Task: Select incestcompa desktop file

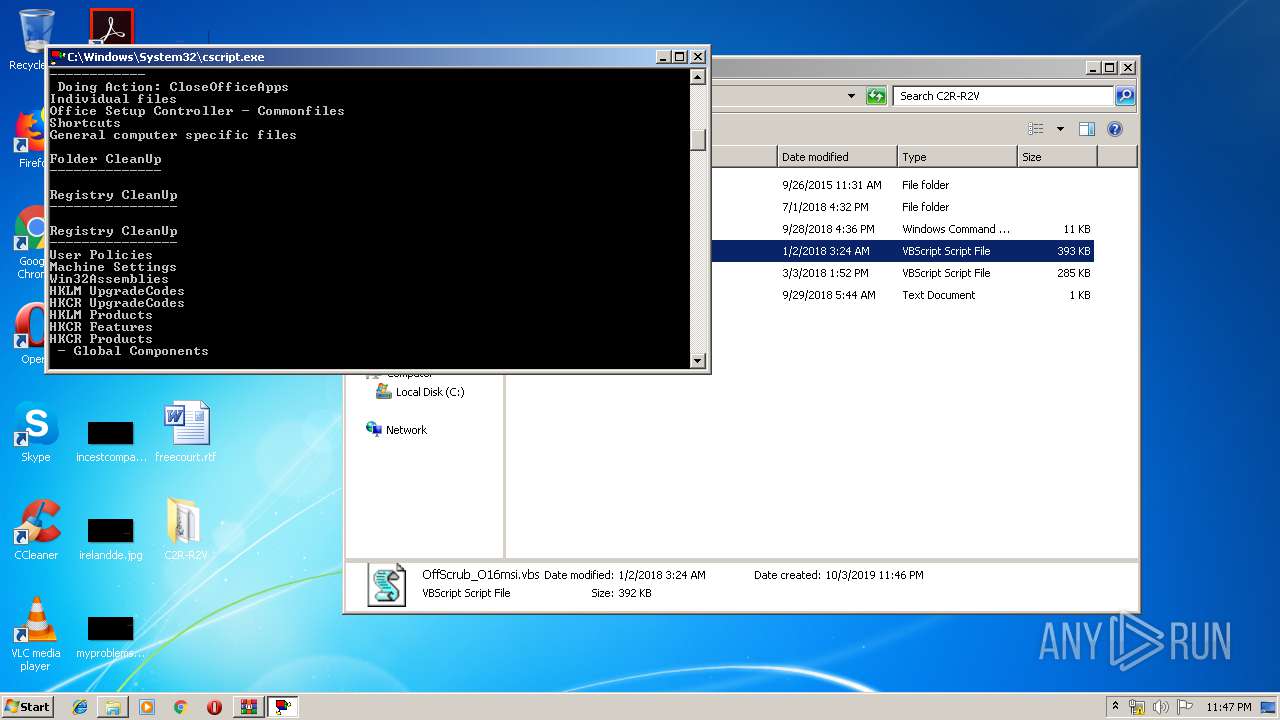Action: 110,441
